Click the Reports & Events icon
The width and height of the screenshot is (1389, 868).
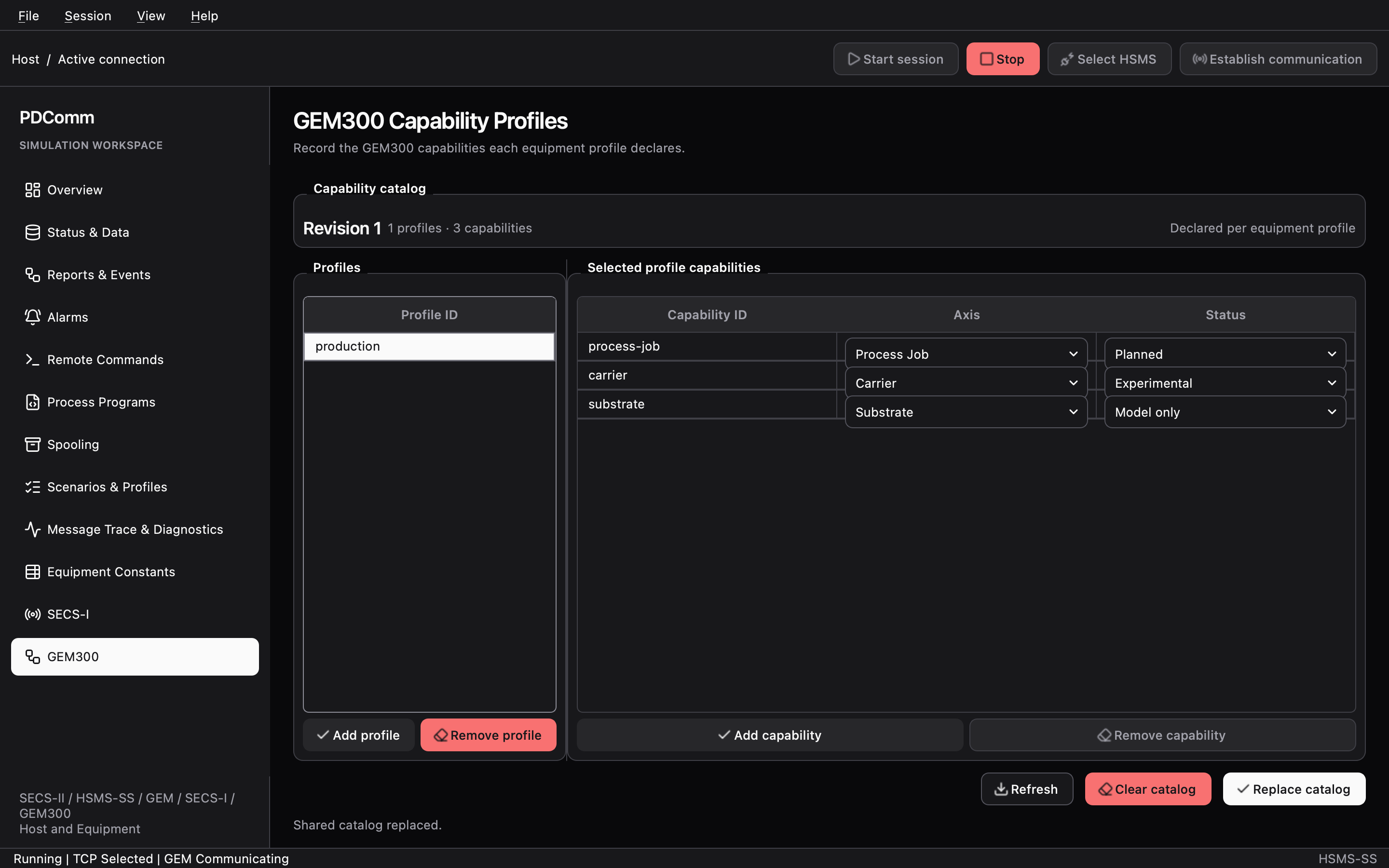click(x=33, y=275)
